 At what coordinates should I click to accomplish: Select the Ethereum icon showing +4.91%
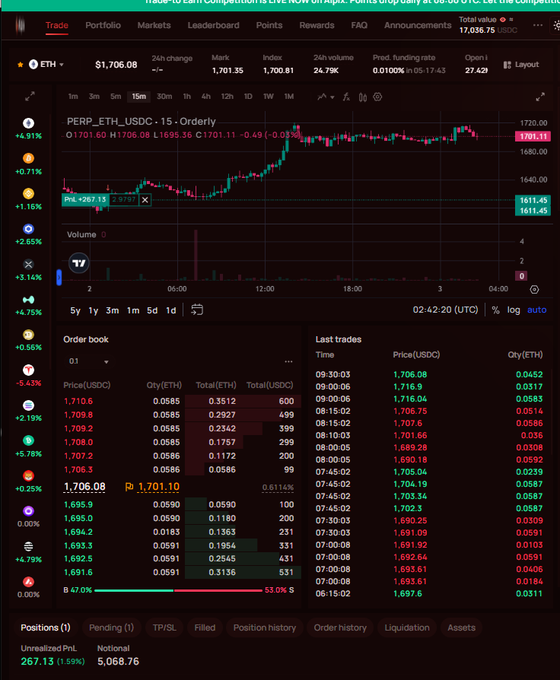tap(29, 123)
